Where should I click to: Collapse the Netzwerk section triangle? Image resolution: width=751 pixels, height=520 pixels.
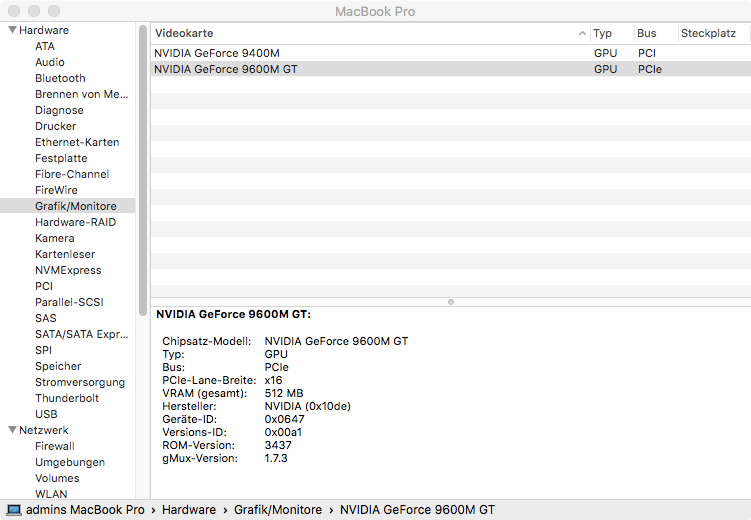point(12,430)
